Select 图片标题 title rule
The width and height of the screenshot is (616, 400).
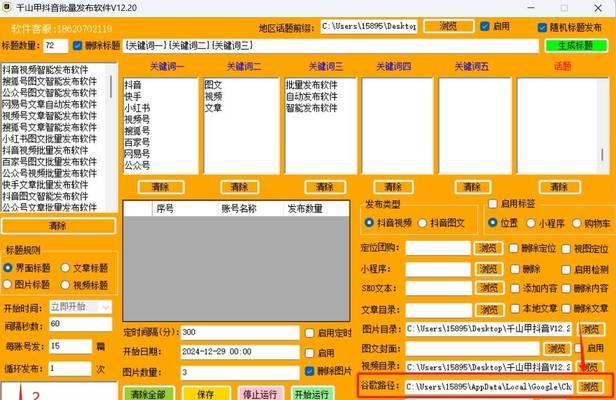7,284
